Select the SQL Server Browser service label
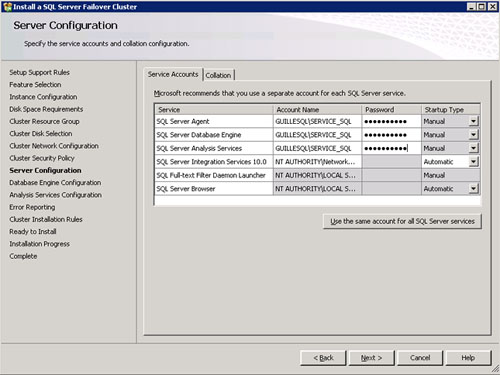 click(x=186, y=189)
